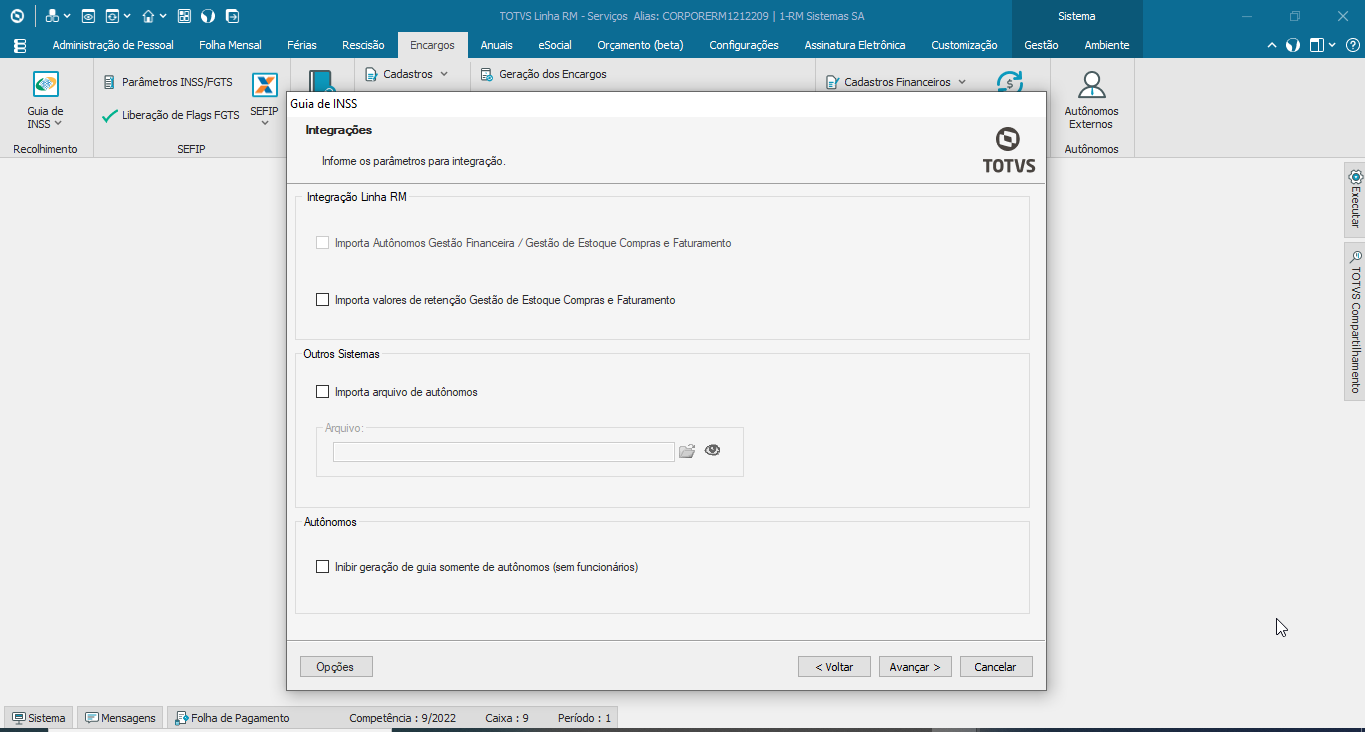Open the help question mark icon
1365x732 pixels.
pos(1352,45)
